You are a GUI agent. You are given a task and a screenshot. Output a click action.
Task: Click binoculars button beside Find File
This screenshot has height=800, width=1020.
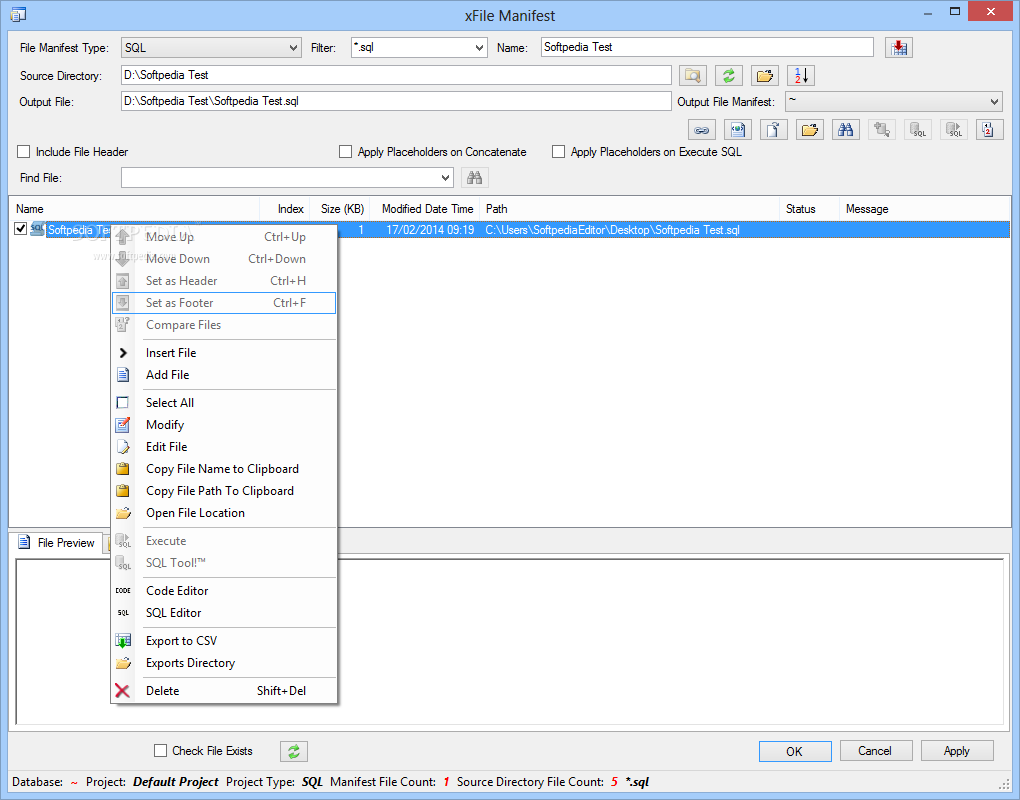pos(475,178)
